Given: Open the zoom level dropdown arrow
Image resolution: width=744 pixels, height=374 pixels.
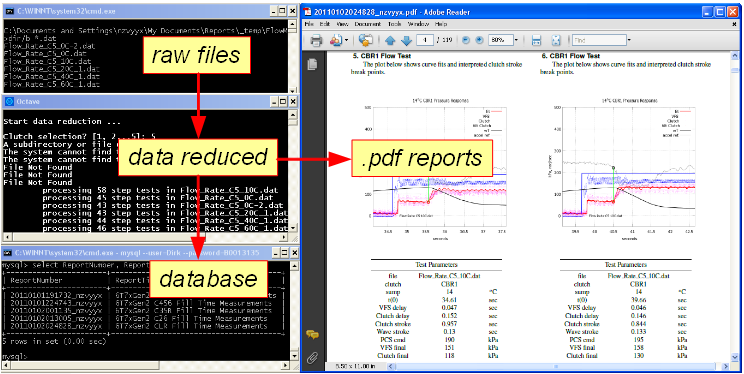Looking at the screenshot, I should pos(516,40).
